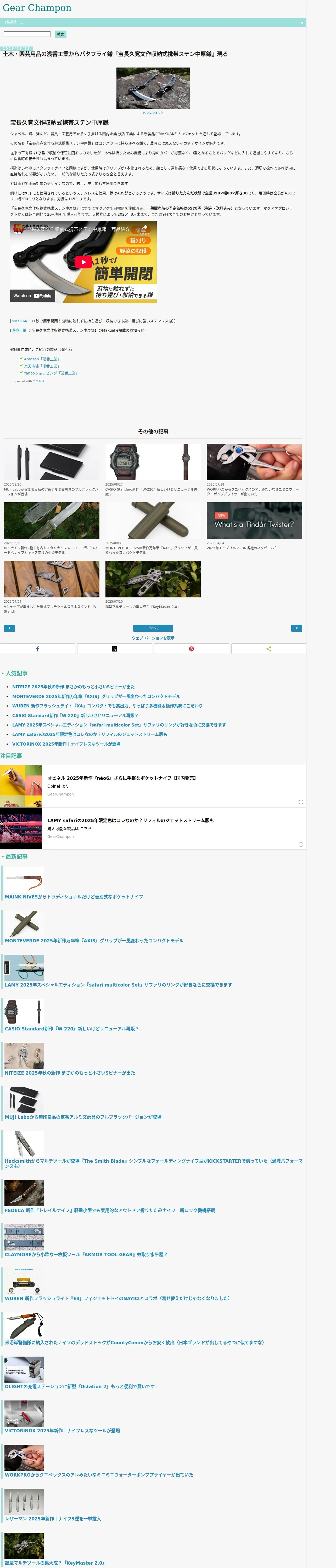Image resolution: width=336 pixels, height=1568 pixels.
Task: Share the post on Facebook
Action: 37,649
